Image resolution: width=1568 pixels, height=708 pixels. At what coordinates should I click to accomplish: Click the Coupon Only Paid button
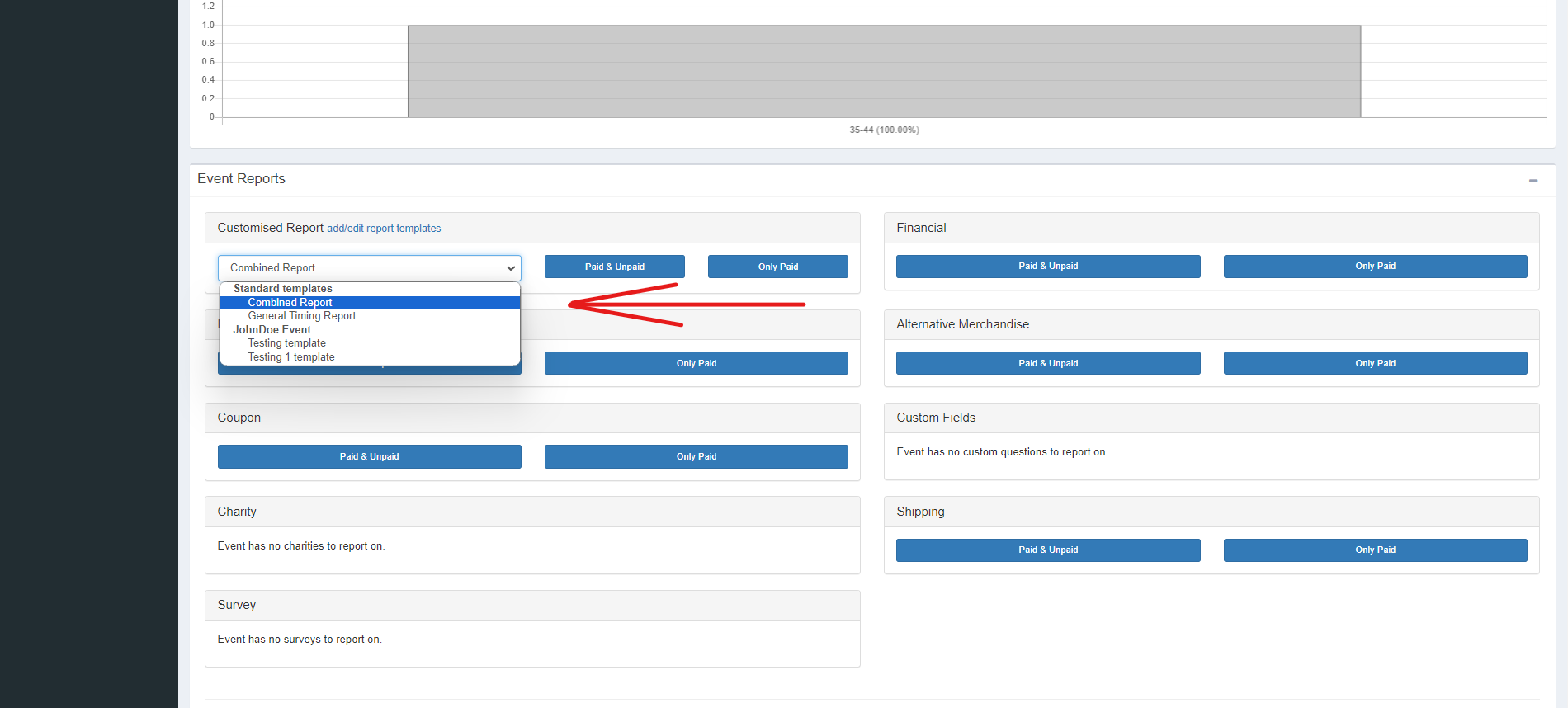click(697, 456)
